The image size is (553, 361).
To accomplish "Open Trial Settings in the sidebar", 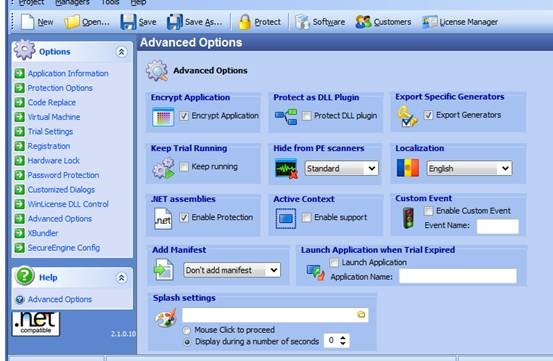I will (x=50, y=131).
